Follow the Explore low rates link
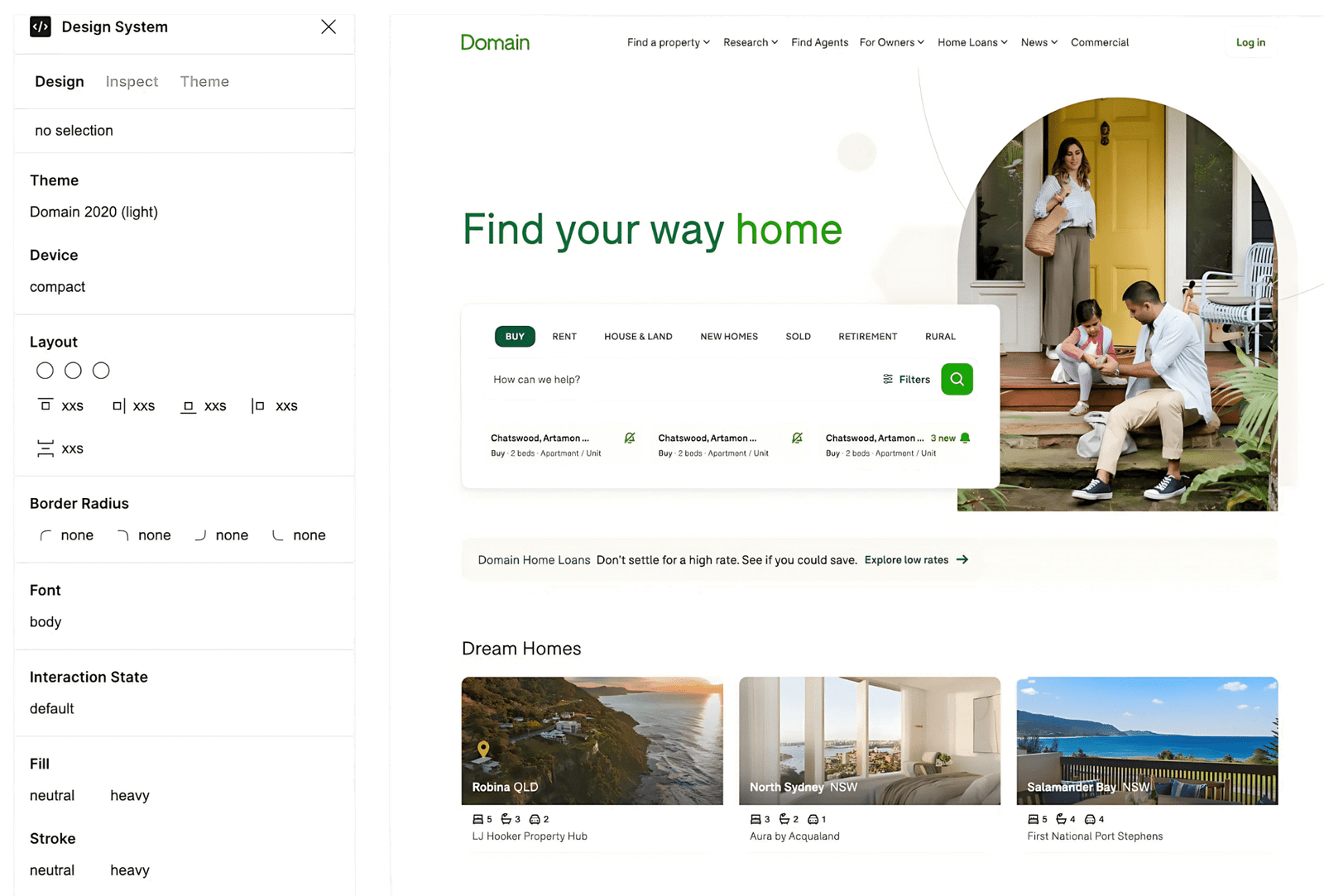Screen dimensions: 1324x896 (x=915, y=560)
